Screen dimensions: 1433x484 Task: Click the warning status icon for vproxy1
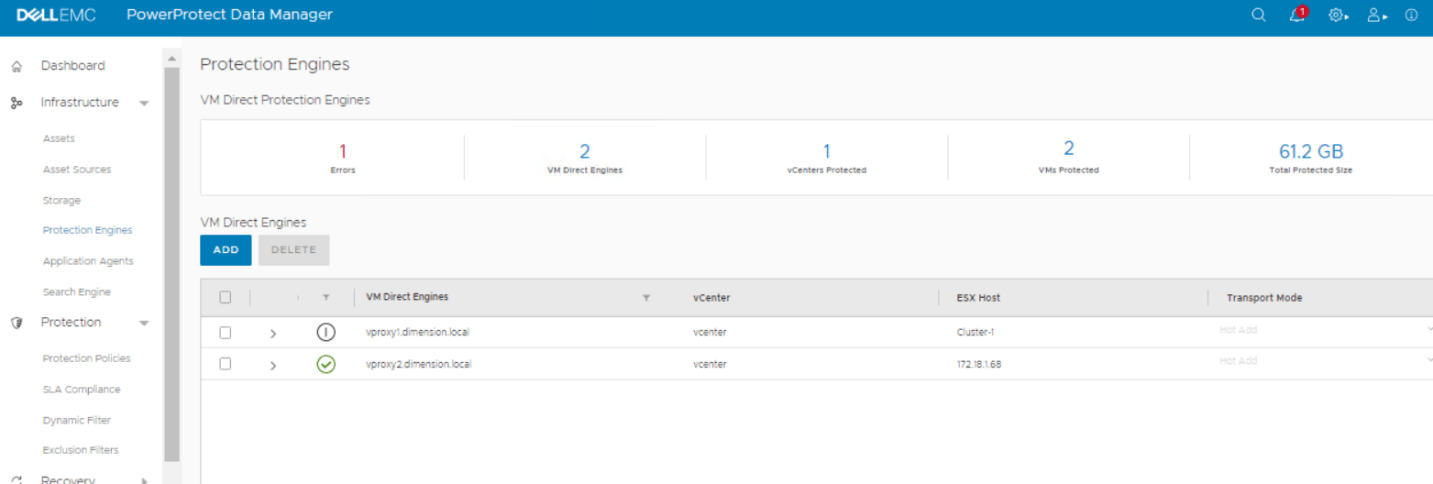click(326, 333)
